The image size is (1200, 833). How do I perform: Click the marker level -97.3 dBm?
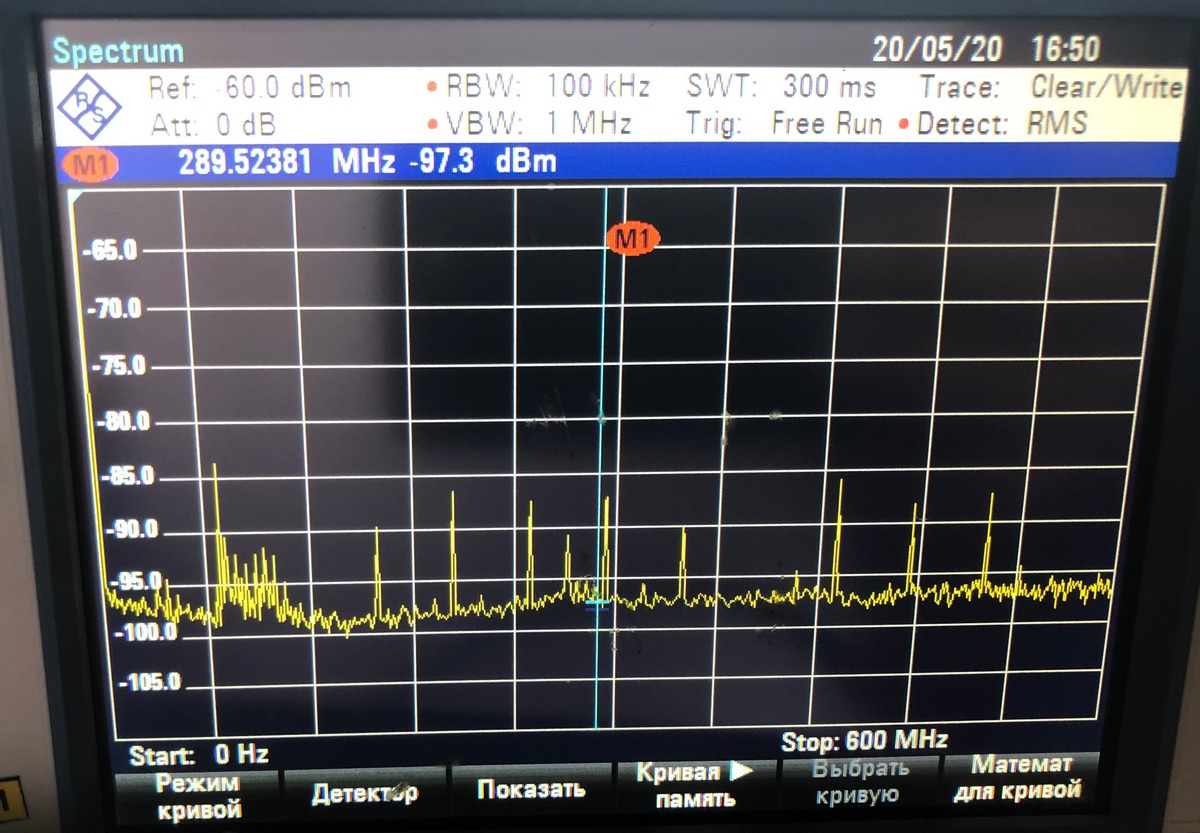tap(483, 163)
